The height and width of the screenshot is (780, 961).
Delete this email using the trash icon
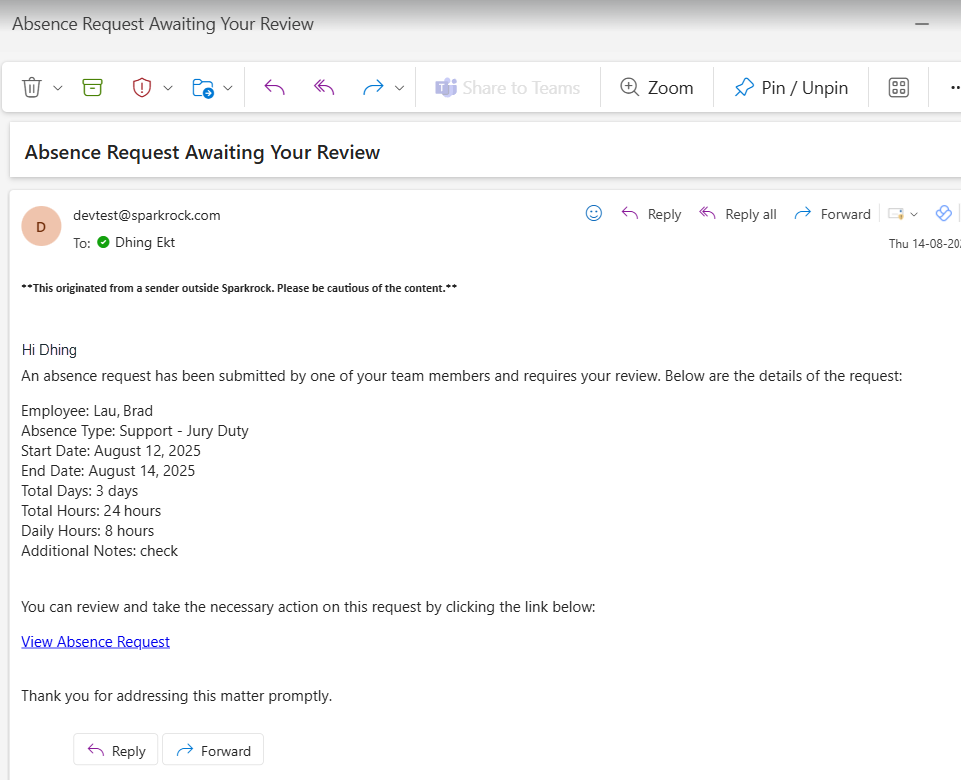coord(31,87)
